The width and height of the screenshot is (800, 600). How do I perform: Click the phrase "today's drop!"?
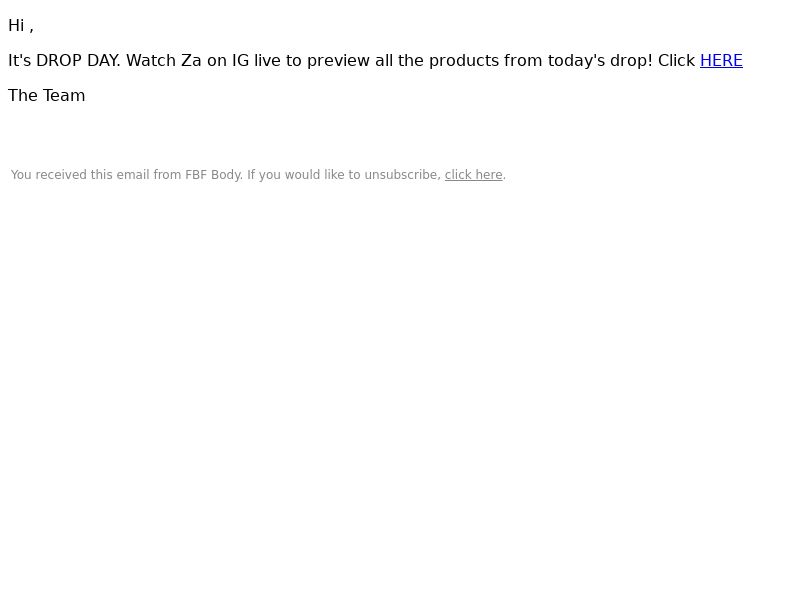coord(600,61)
